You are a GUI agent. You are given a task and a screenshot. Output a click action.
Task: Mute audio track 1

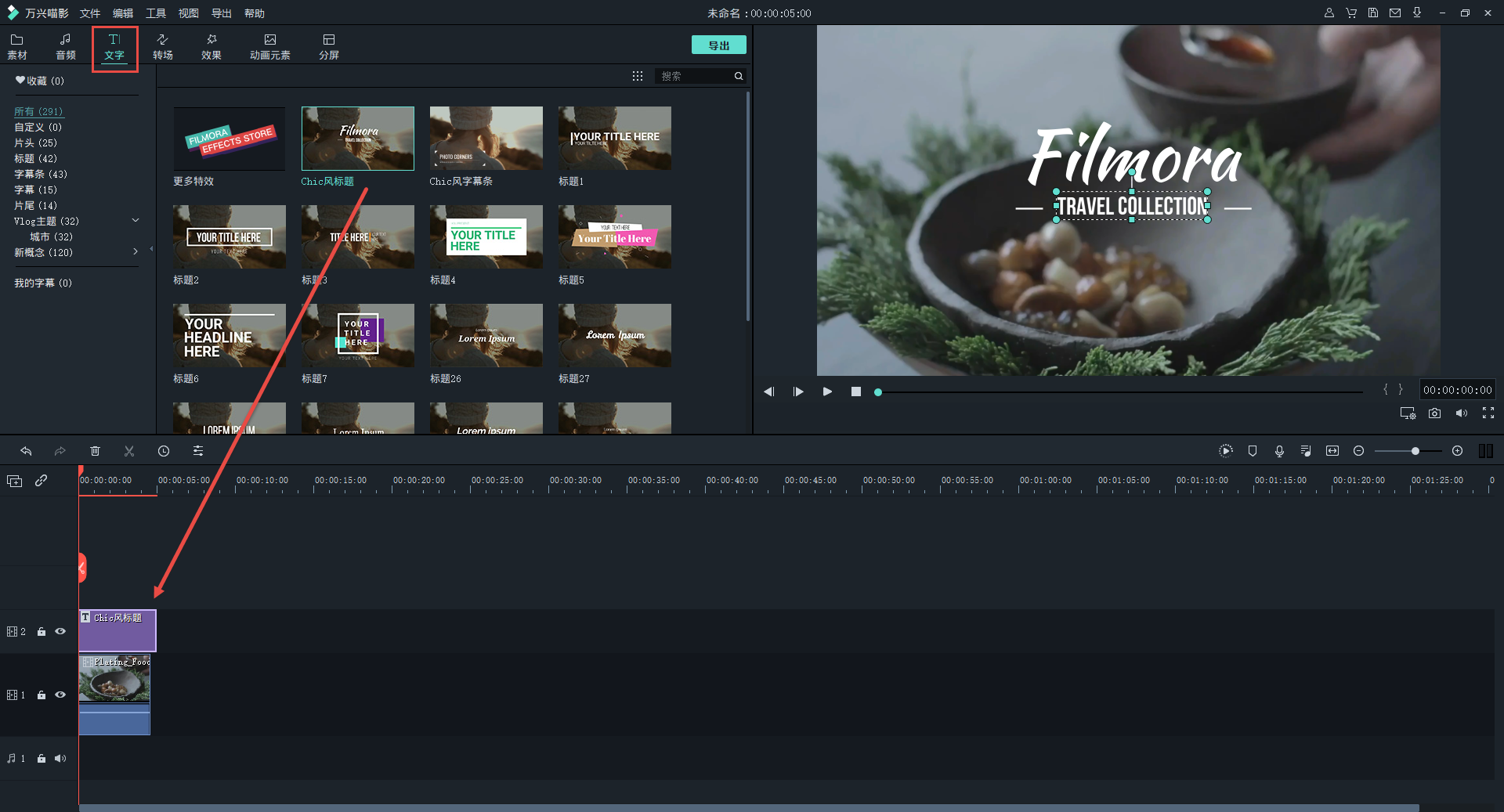coord(60,758)
